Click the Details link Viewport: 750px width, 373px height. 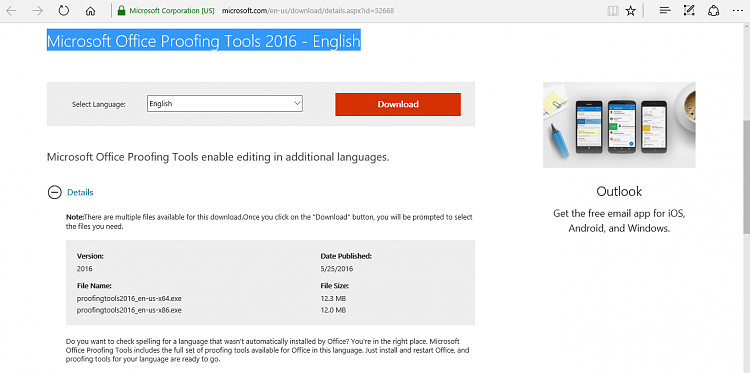(x=80, y=192)
